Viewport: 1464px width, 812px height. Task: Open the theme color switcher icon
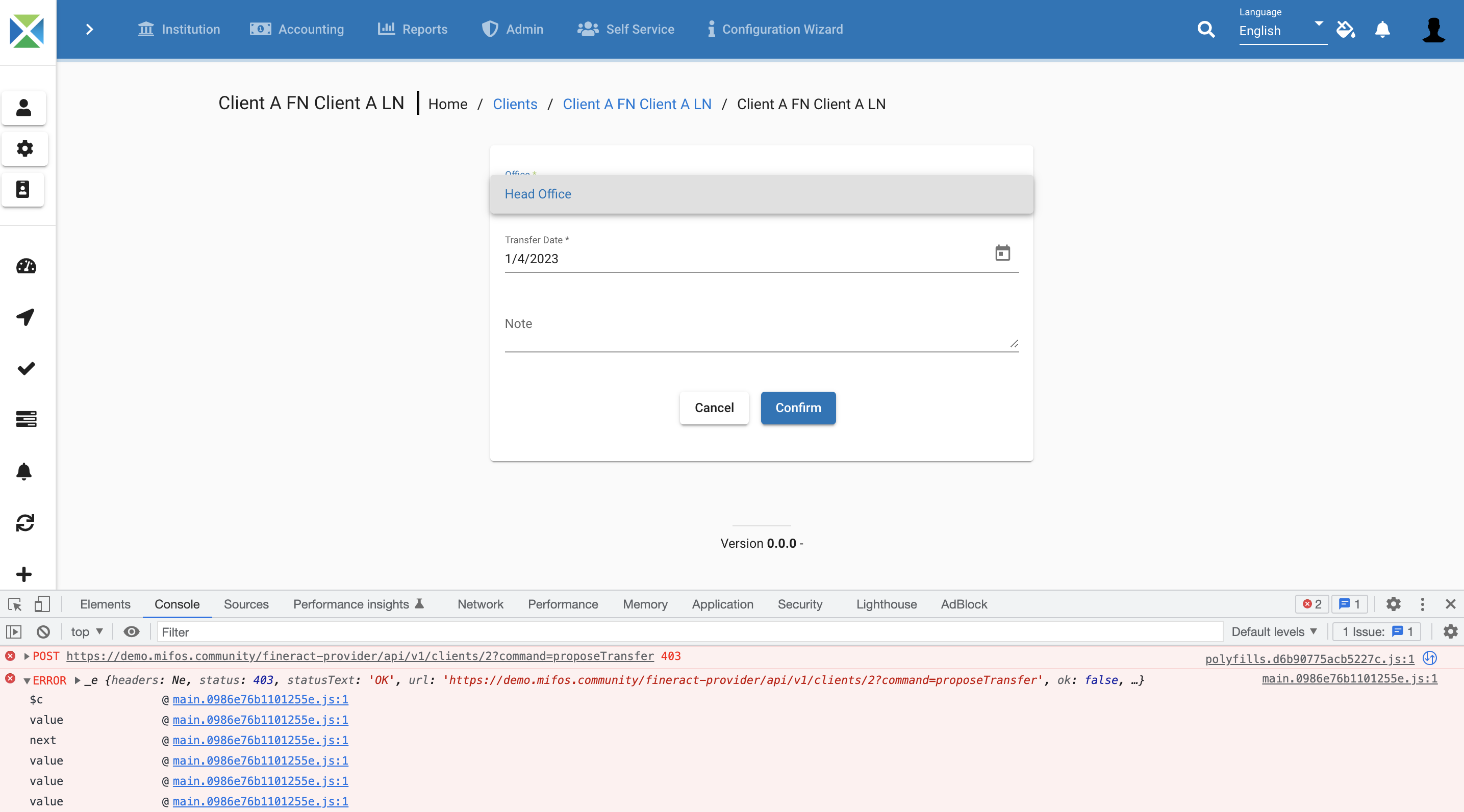1345,30
